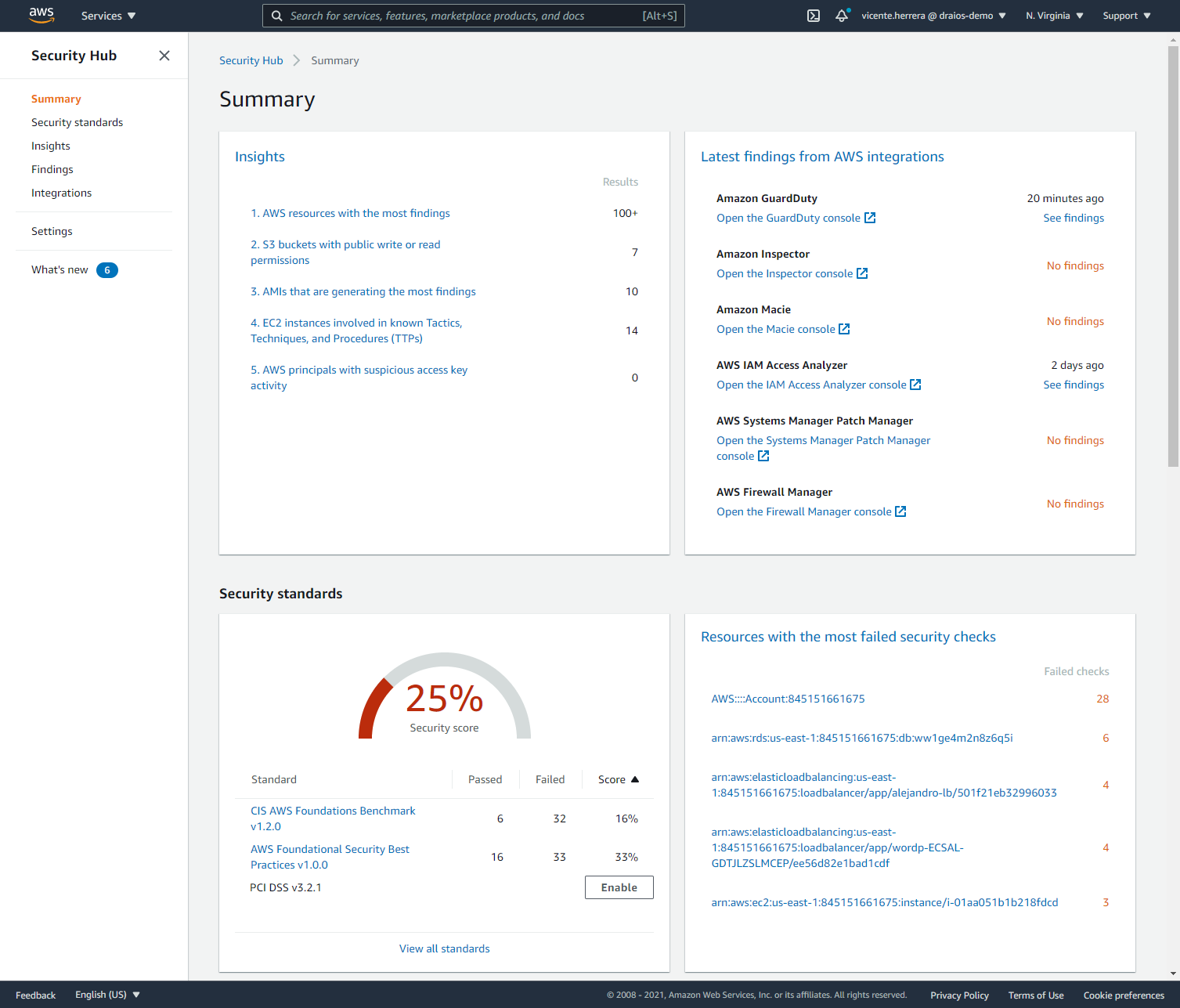The height and width of the screenshot is (1008, 1180).
Task: Open Privacy Policy in footer
Action: tap(959, 995)
